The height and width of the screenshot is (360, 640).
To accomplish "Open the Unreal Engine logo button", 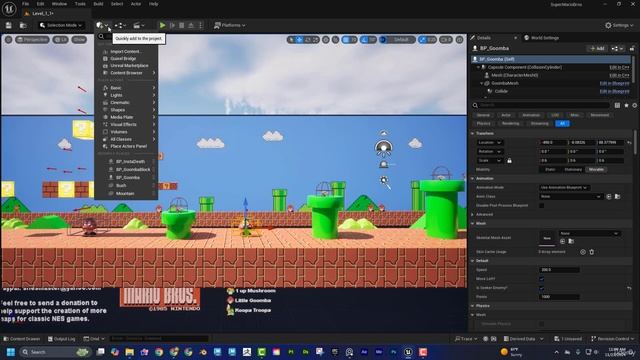I will tap(9, 8).
